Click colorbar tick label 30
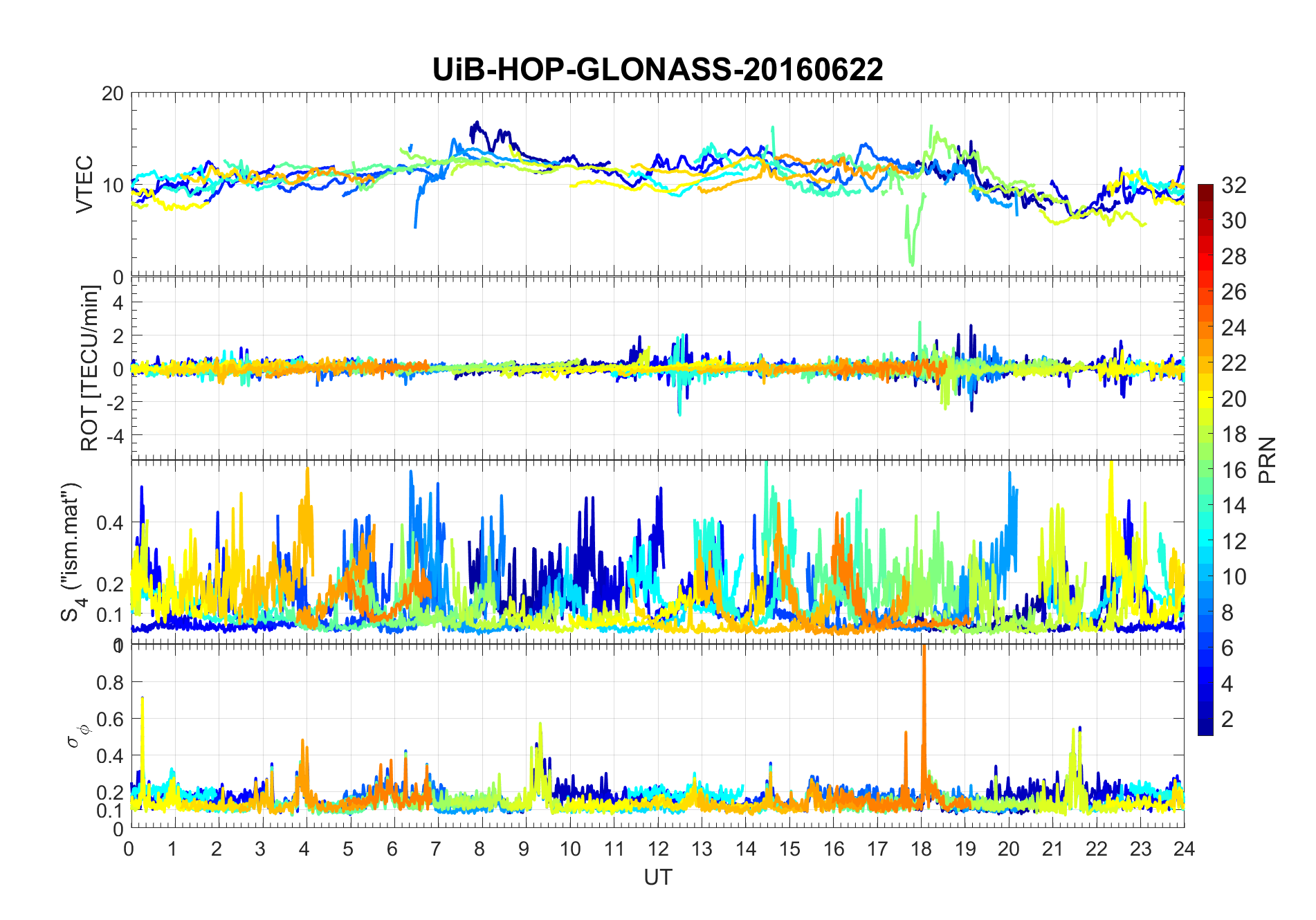This screenshot has height=920, width=1316. pyautogui.click(x=1234, y=221)
